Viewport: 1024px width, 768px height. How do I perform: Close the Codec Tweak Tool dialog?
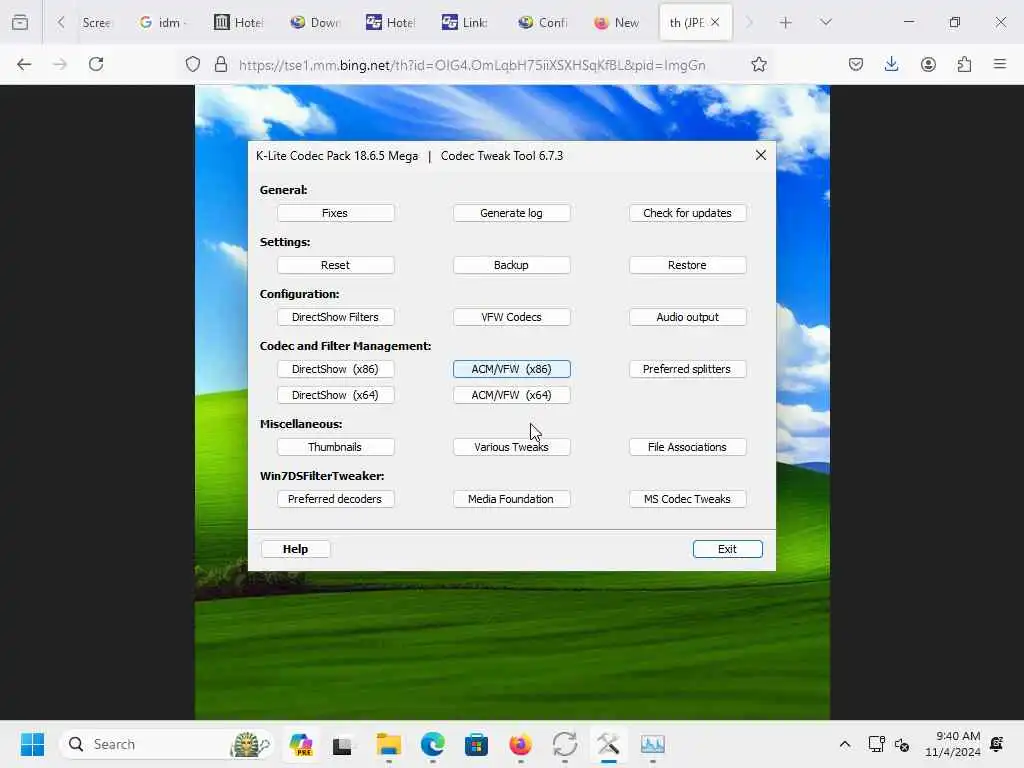point(760,155)
